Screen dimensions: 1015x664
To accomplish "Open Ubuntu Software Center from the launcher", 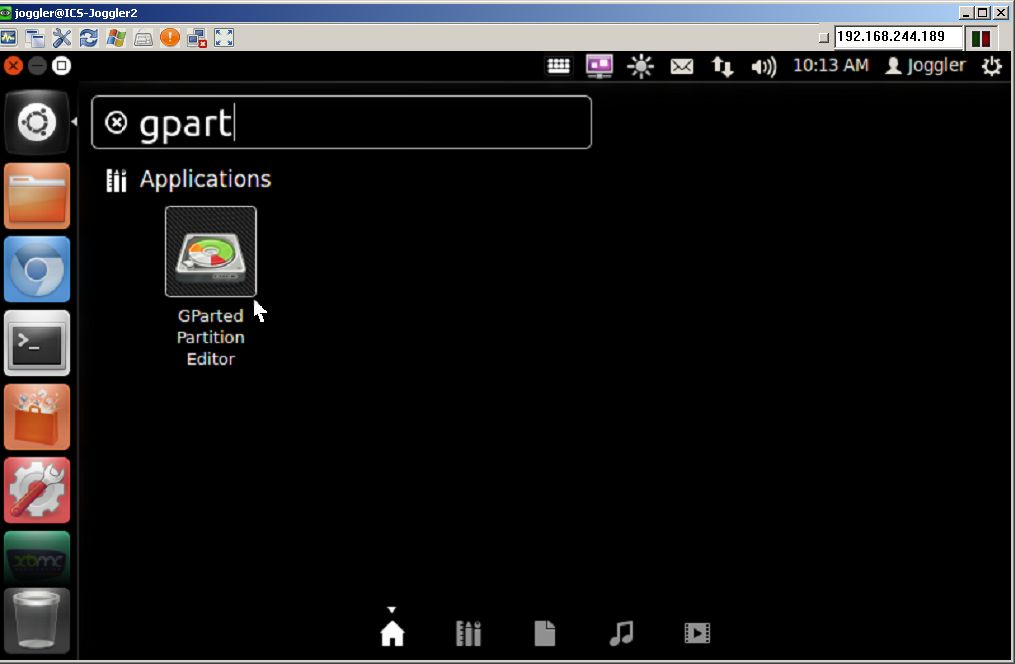I will pyautogui.click(x=37, y=417).
